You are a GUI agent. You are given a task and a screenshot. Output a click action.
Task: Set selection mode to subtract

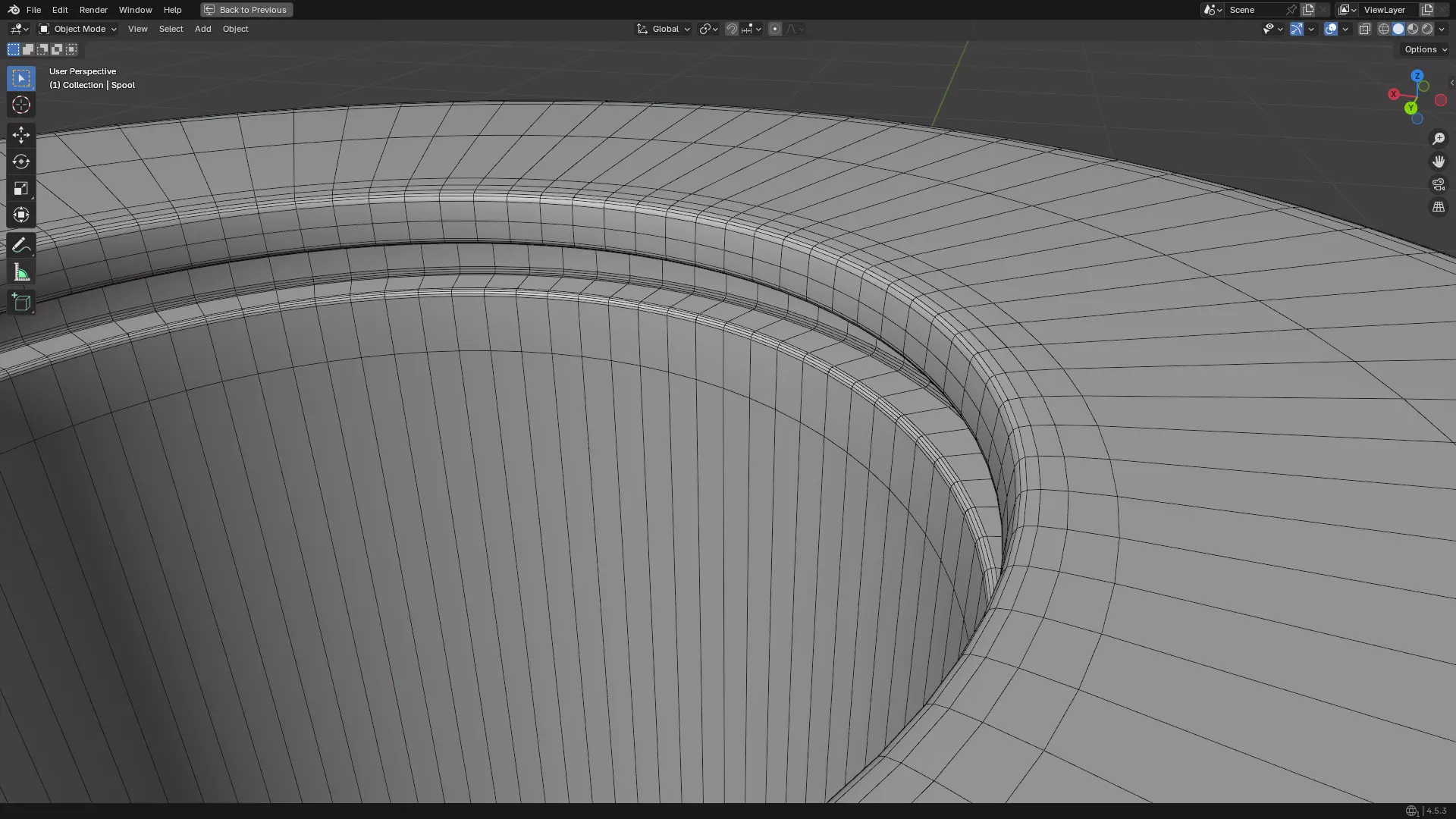[42, 49]
